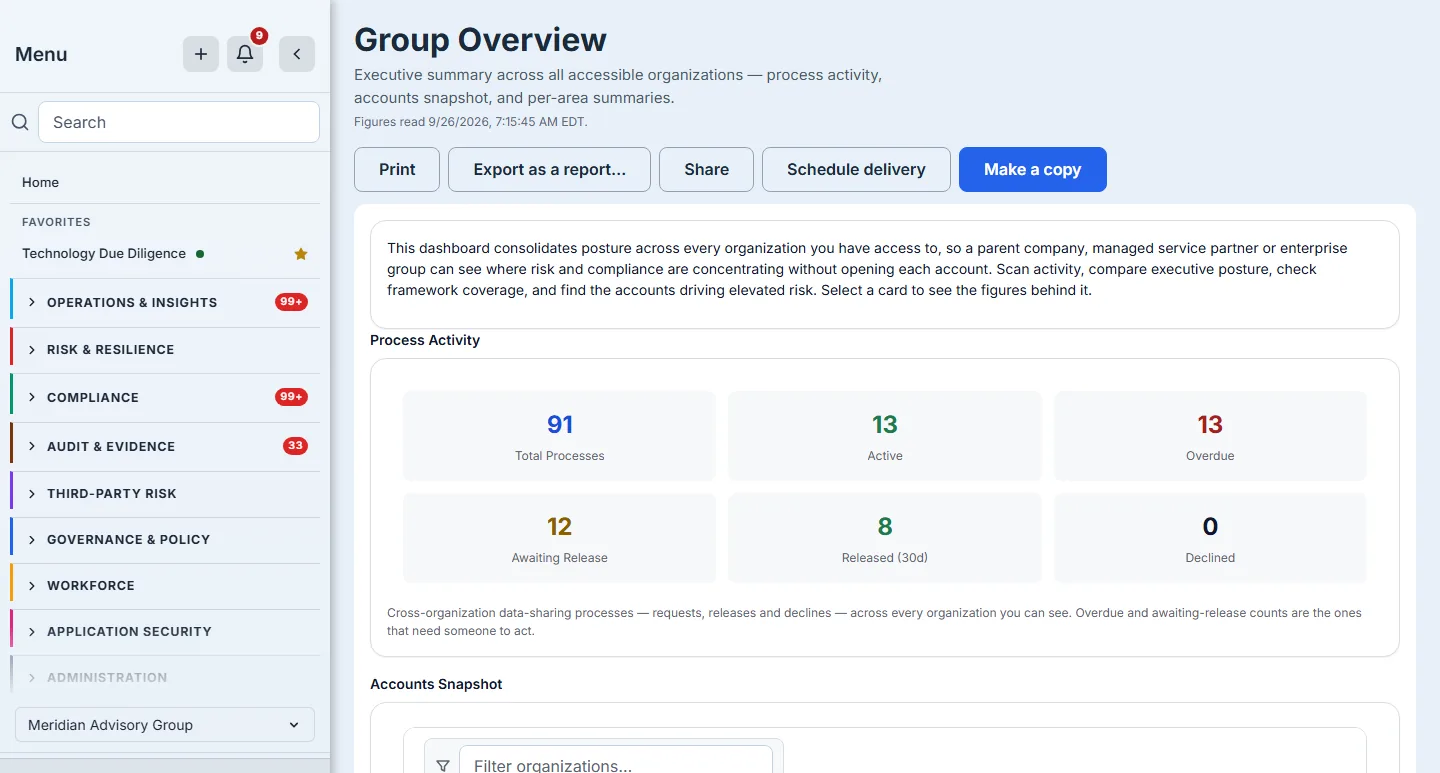The height and width of the screenshot is (773, 1440).
Task: Click the FAVORITES label in the sidebar
Action: coord(56,222)
